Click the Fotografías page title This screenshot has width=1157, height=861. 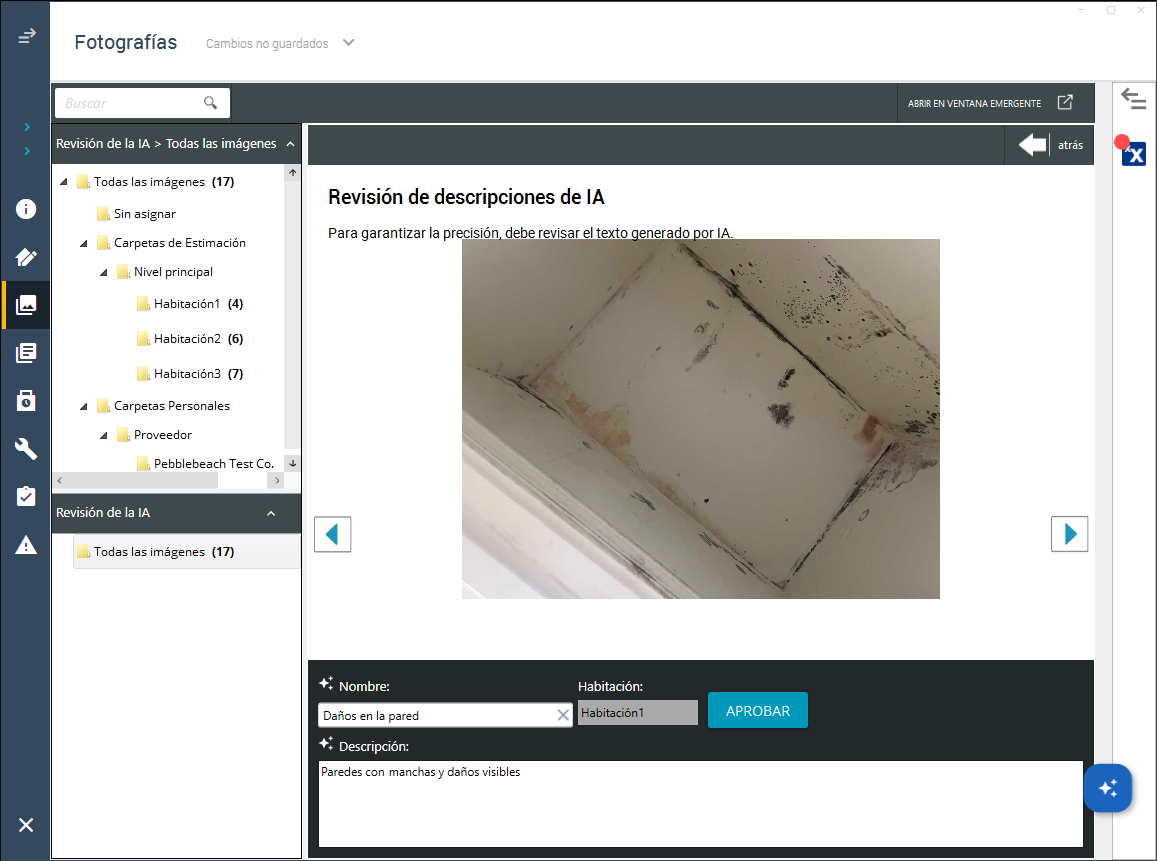point(125,42)
